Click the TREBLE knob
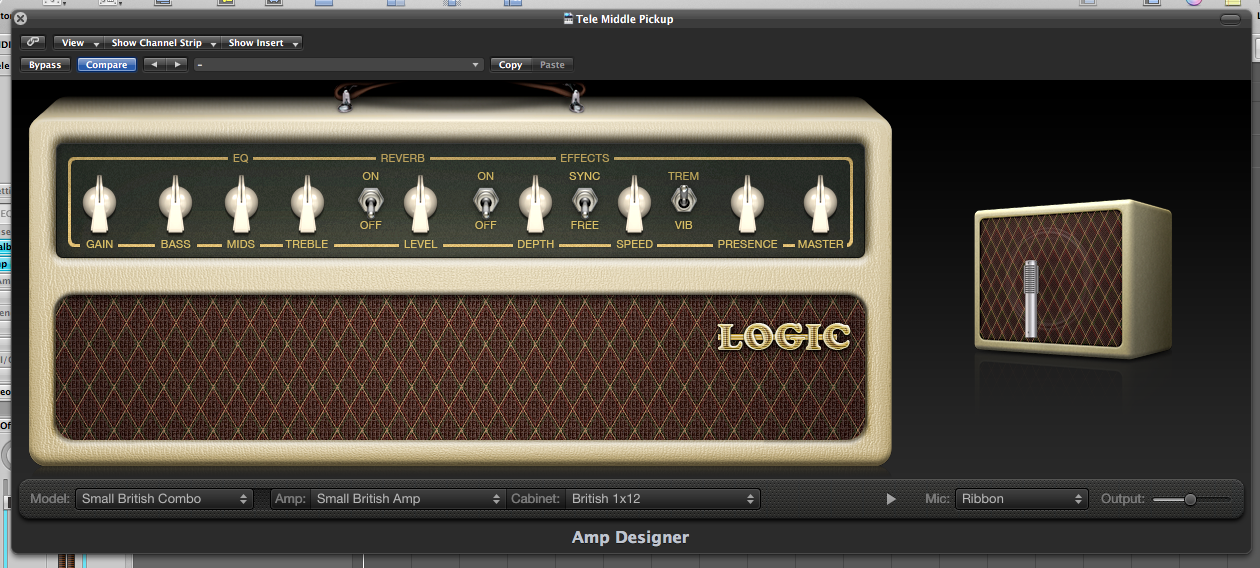1260x568 pixels. [307, 203]
